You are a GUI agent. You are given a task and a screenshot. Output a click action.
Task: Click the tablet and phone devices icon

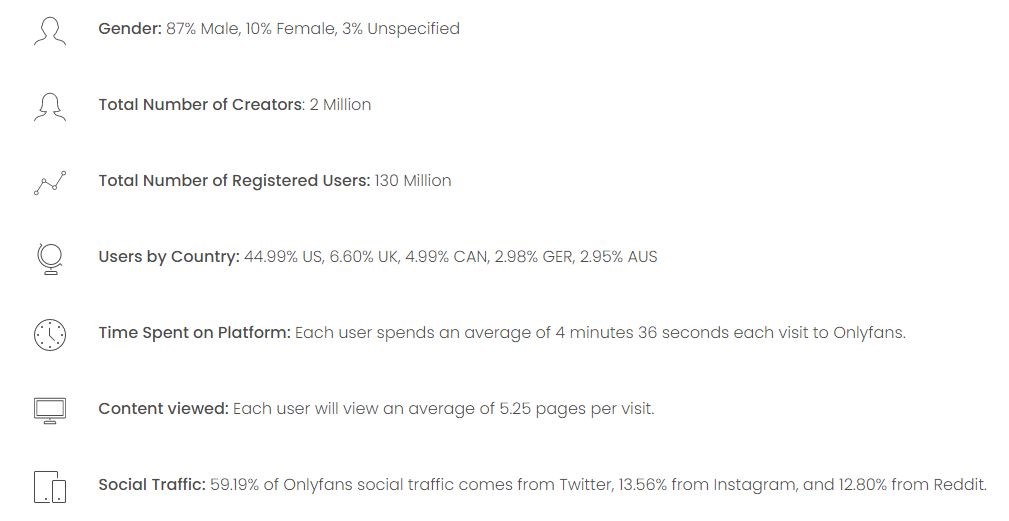point(50,487)
